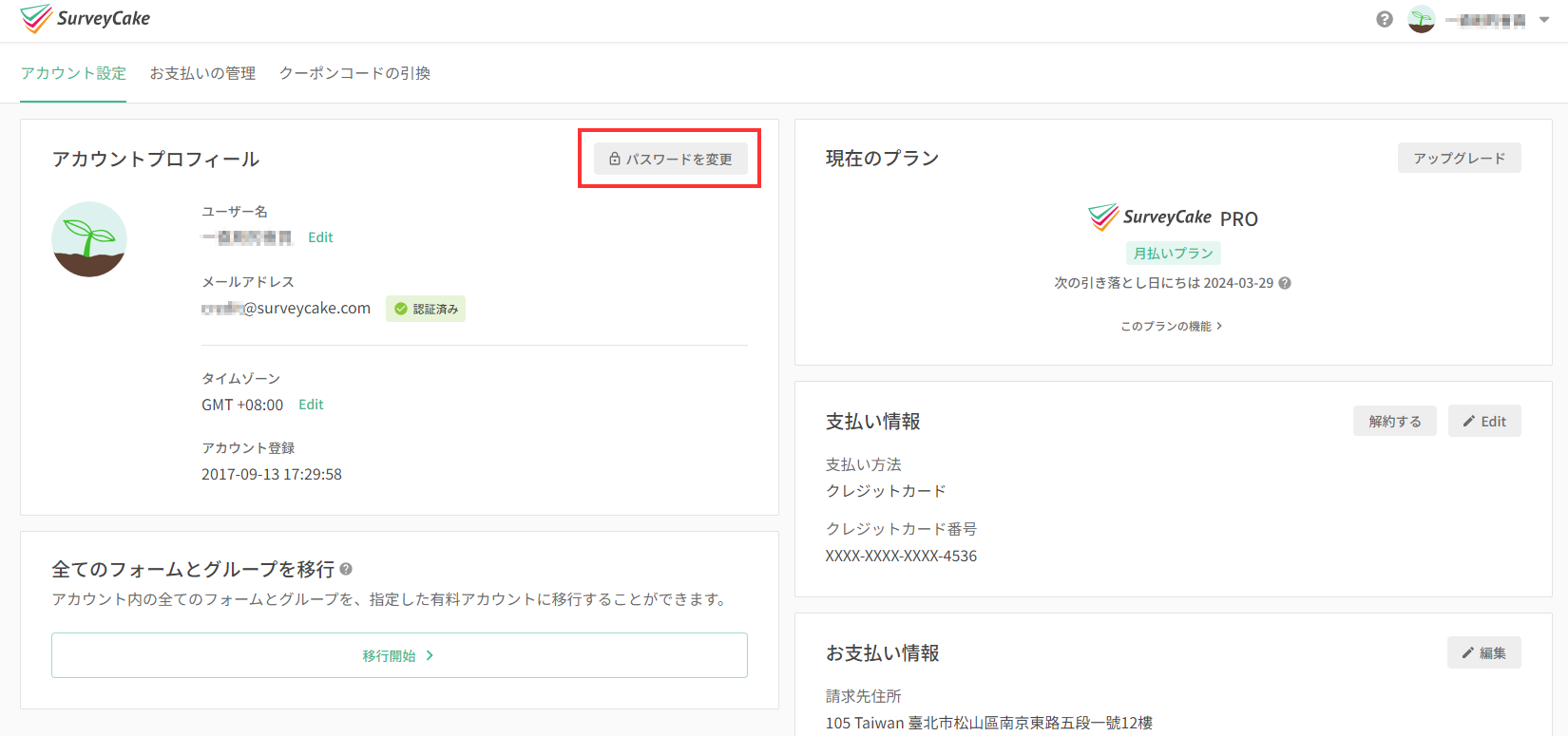Click the large sprout profile picture
This screenshot has height=736, width=1568.
click(x=89, y=239)
